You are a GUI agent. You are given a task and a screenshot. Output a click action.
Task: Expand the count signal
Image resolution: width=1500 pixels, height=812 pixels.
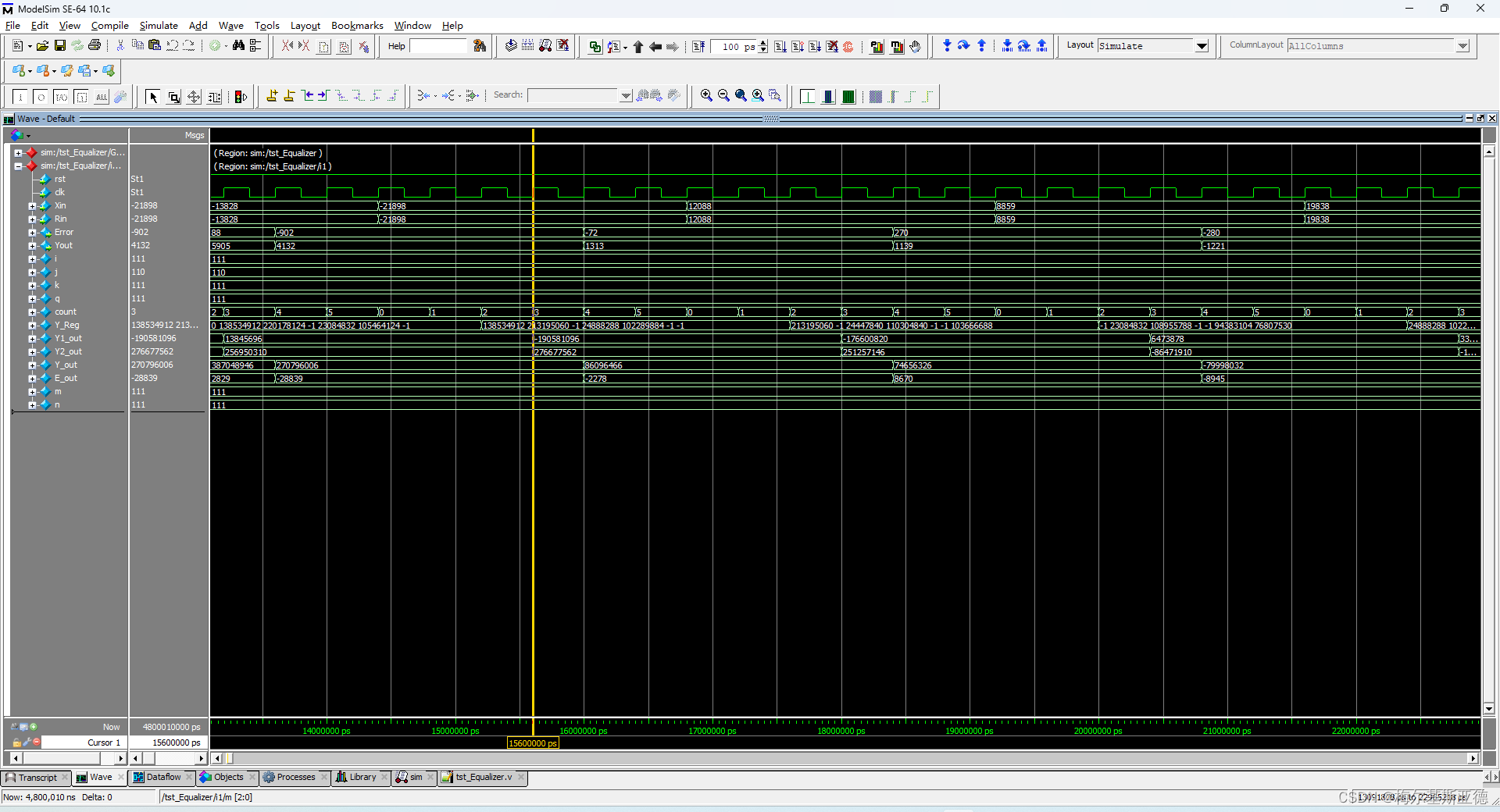32,312
